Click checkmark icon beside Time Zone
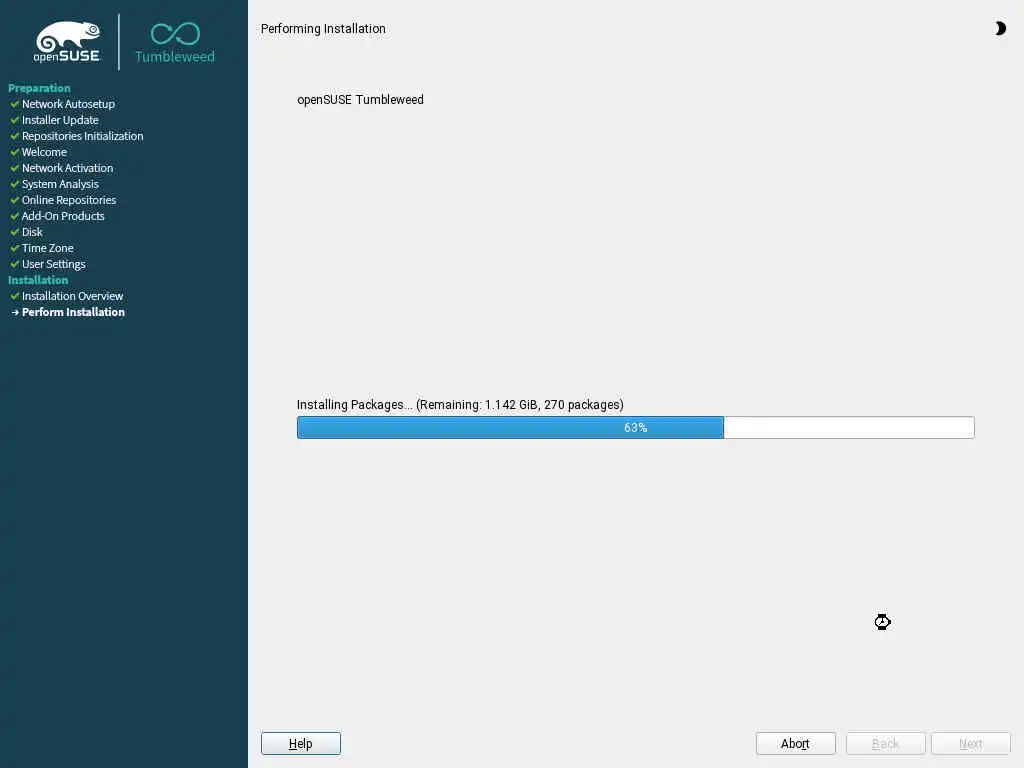Image resolution: width=1024 pixels, height=768 pixels. point(14,248)
